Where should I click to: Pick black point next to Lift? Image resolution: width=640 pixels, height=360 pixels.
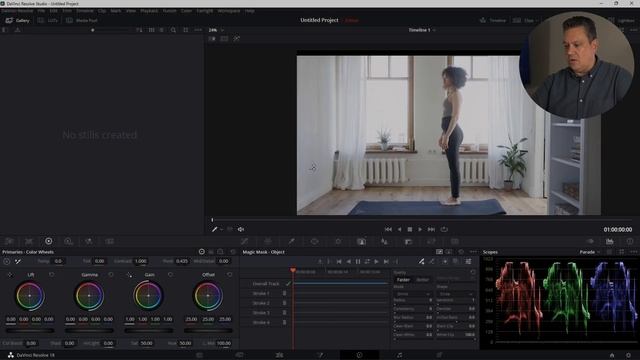pos(10,275)
